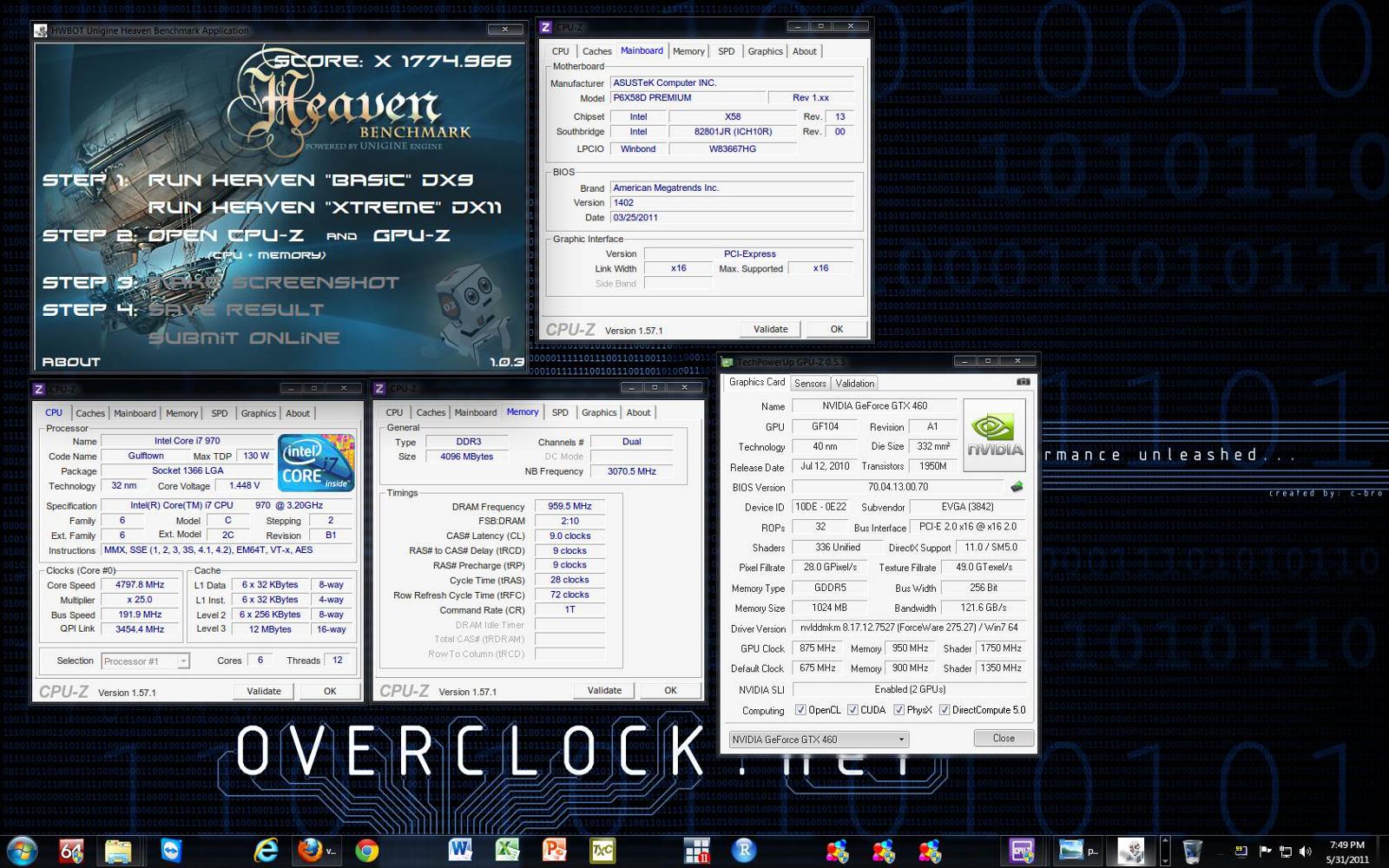The image size is (1389, 868).
Task: Open the Windows Start menu orb
Action: pos(21,851)
